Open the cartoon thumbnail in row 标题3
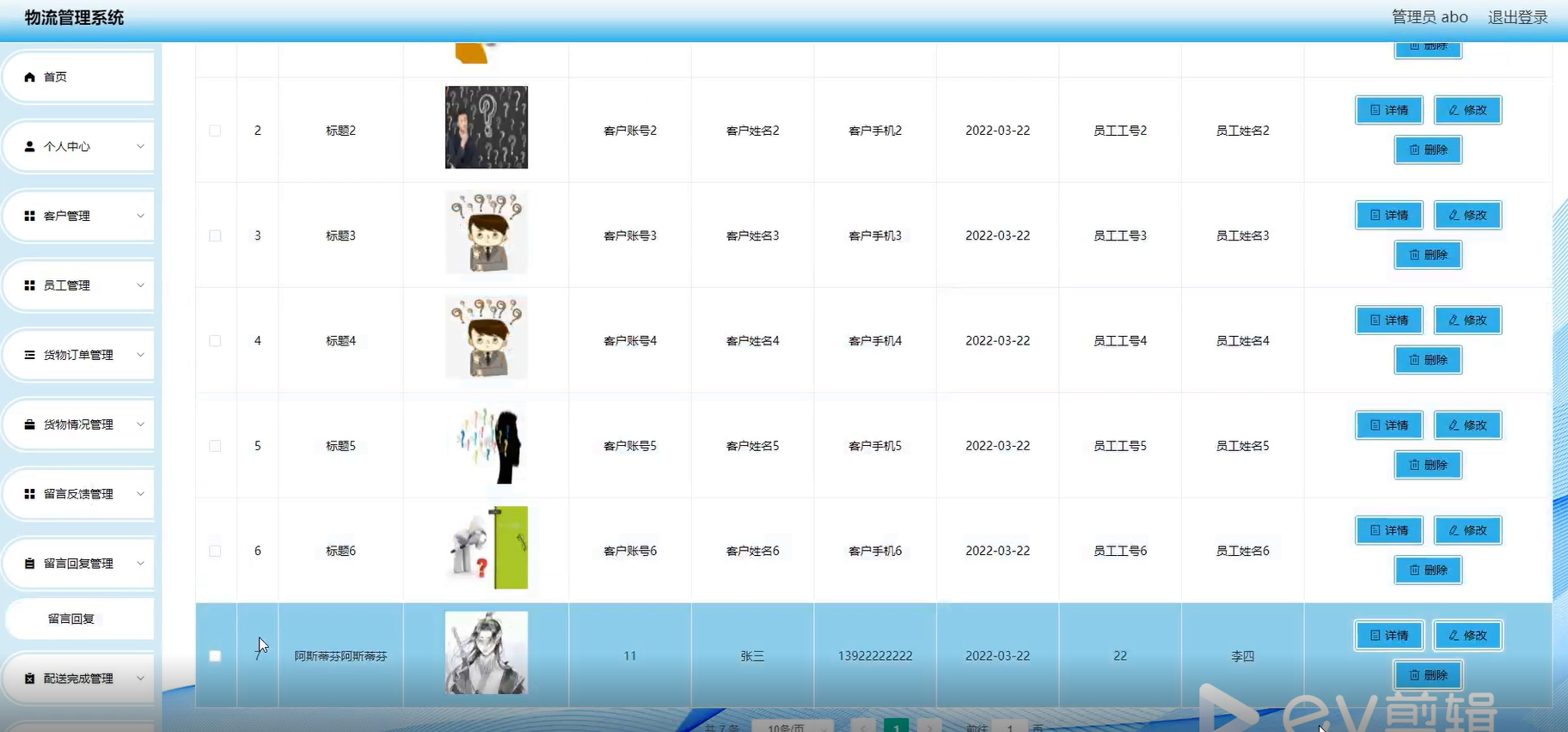This screenshot has height=732, width=1568. pos(487,232)
